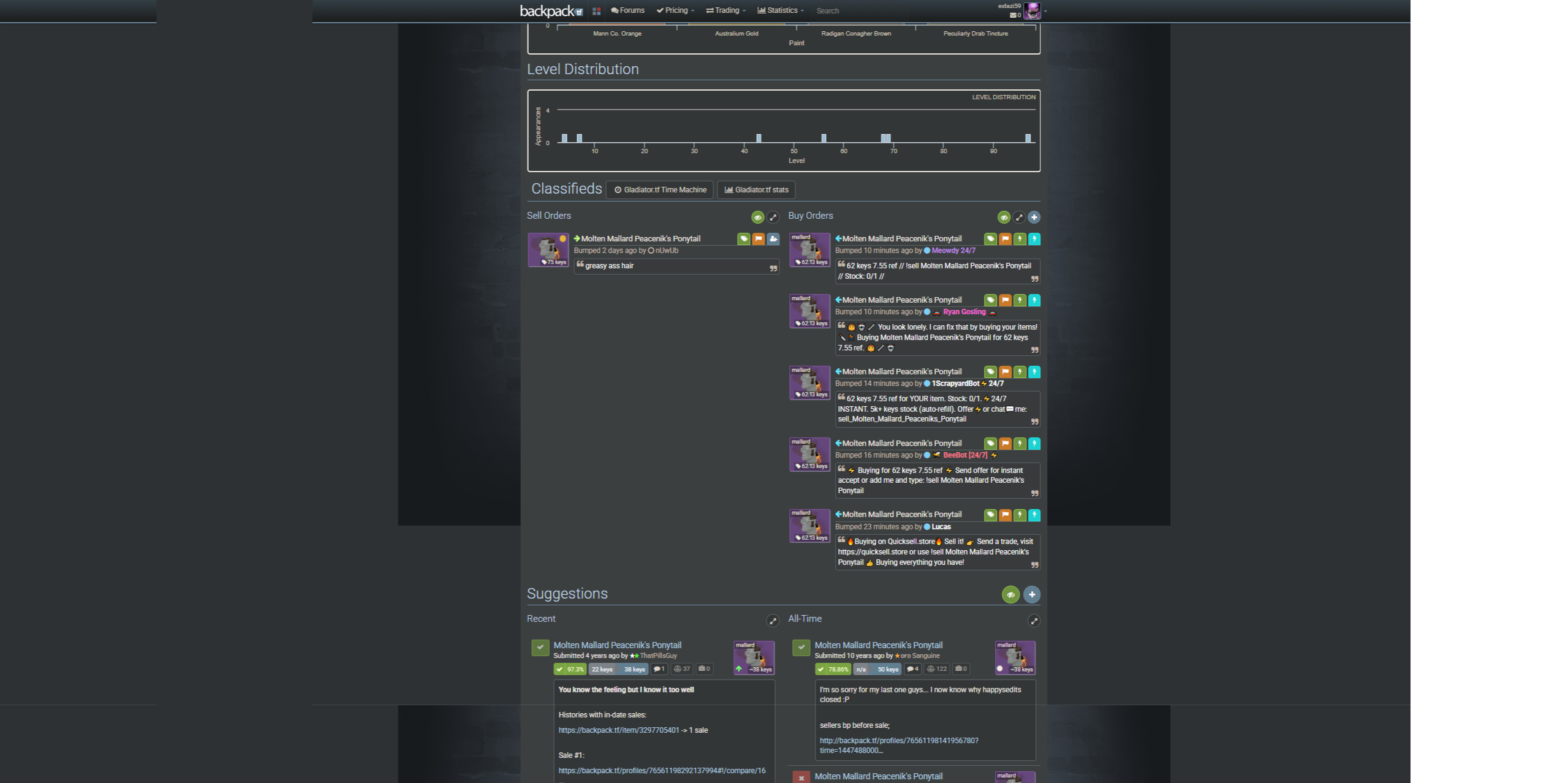Image resolution: width=1568 pixels, height=783 pixels.
Task: Click the Gladiator.tf Time Machine button
Action: (x=660, y=190)
